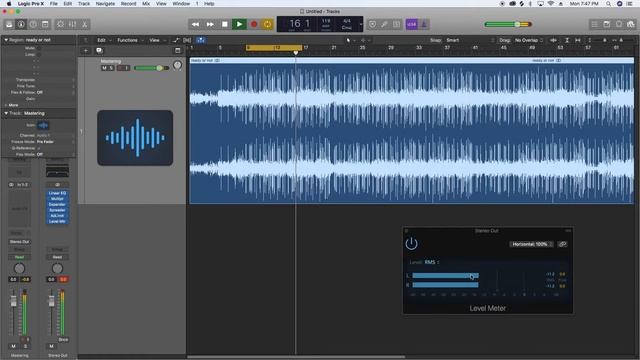Open the Editors scissors icon
Screen dimensions: 640x360
click(x=84, y=24)
